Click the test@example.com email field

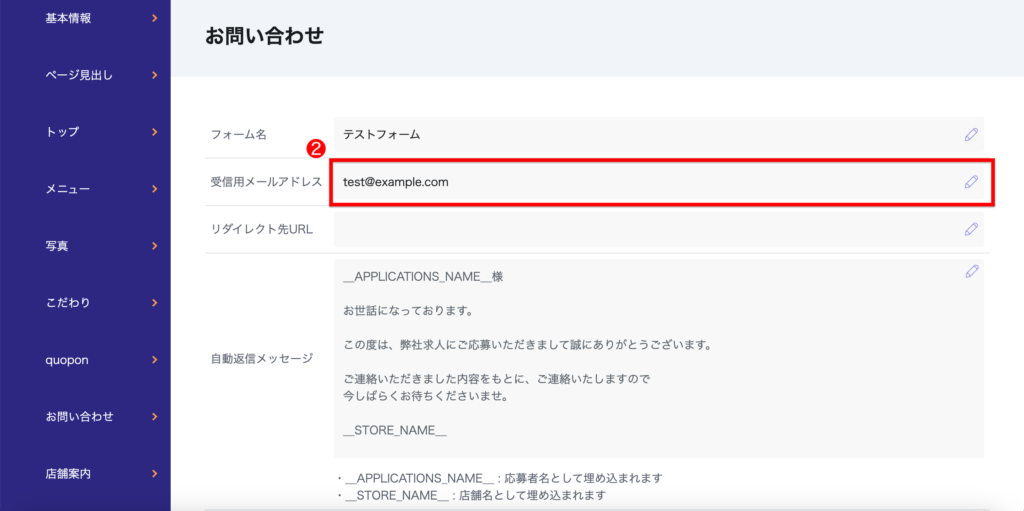[640, 182]
